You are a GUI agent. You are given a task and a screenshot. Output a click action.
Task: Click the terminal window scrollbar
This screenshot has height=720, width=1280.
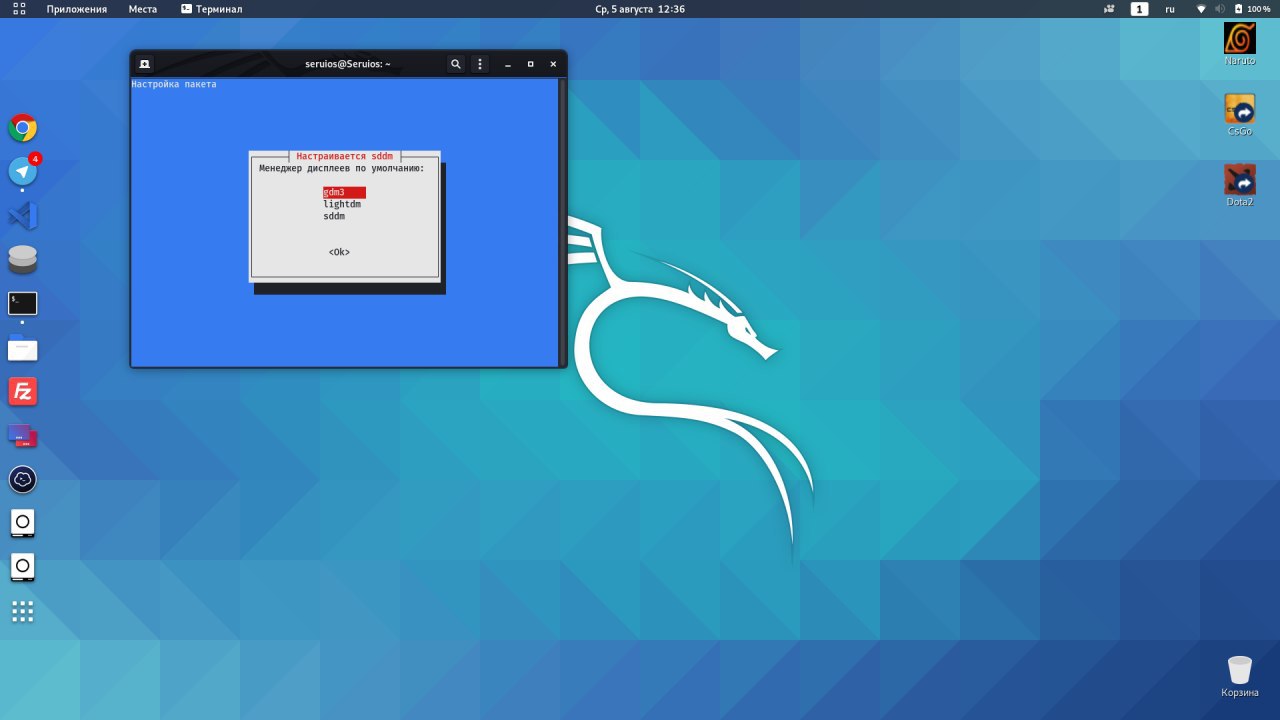click(562, 222)
